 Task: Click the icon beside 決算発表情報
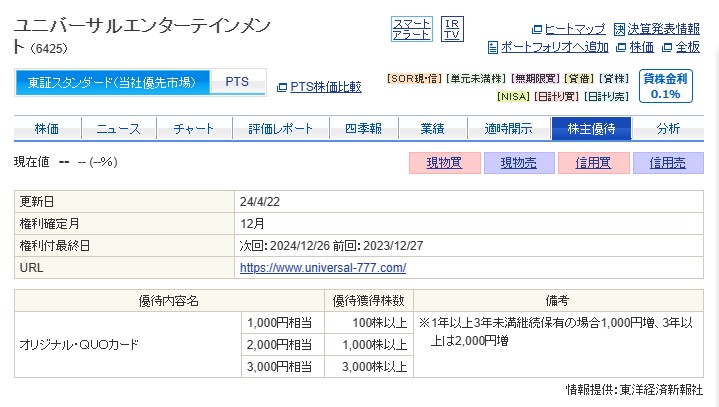pos(619,29)
